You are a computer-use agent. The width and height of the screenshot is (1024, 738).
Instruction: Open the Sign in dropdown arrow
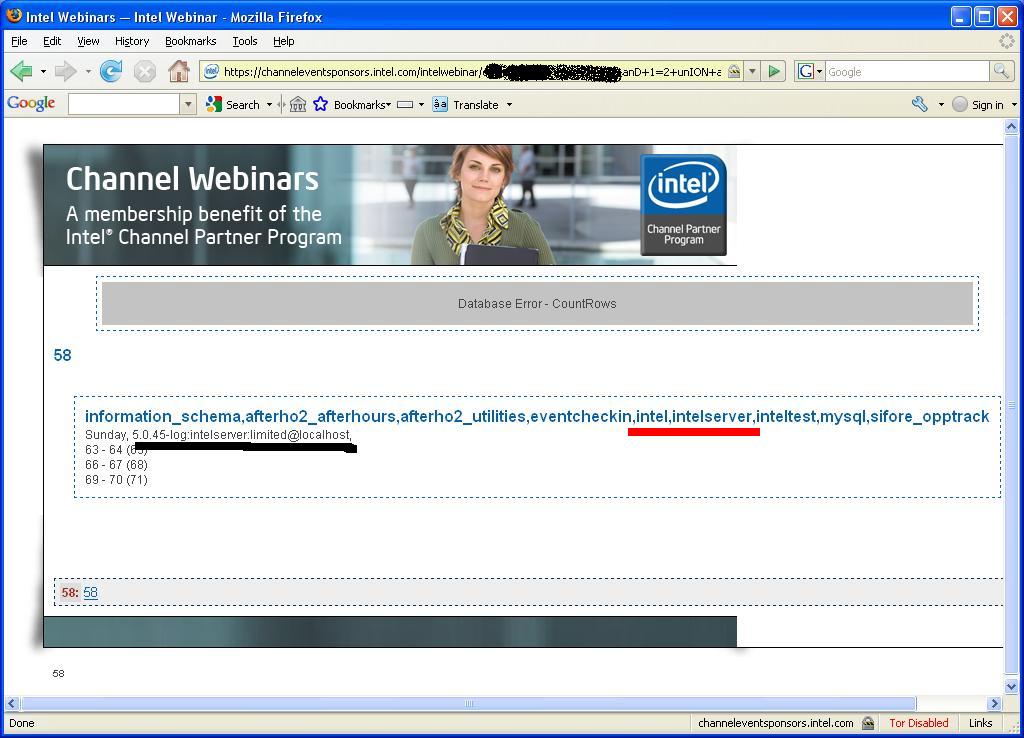(1014, 104)
